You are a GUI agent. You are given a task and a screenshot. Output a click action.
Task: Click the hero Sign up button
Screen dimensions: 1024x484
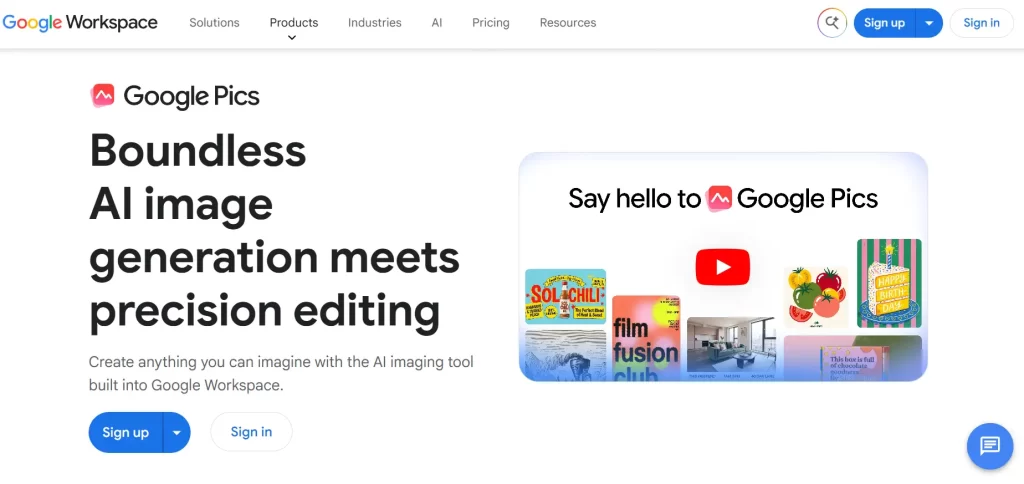(x=125, y=432)
